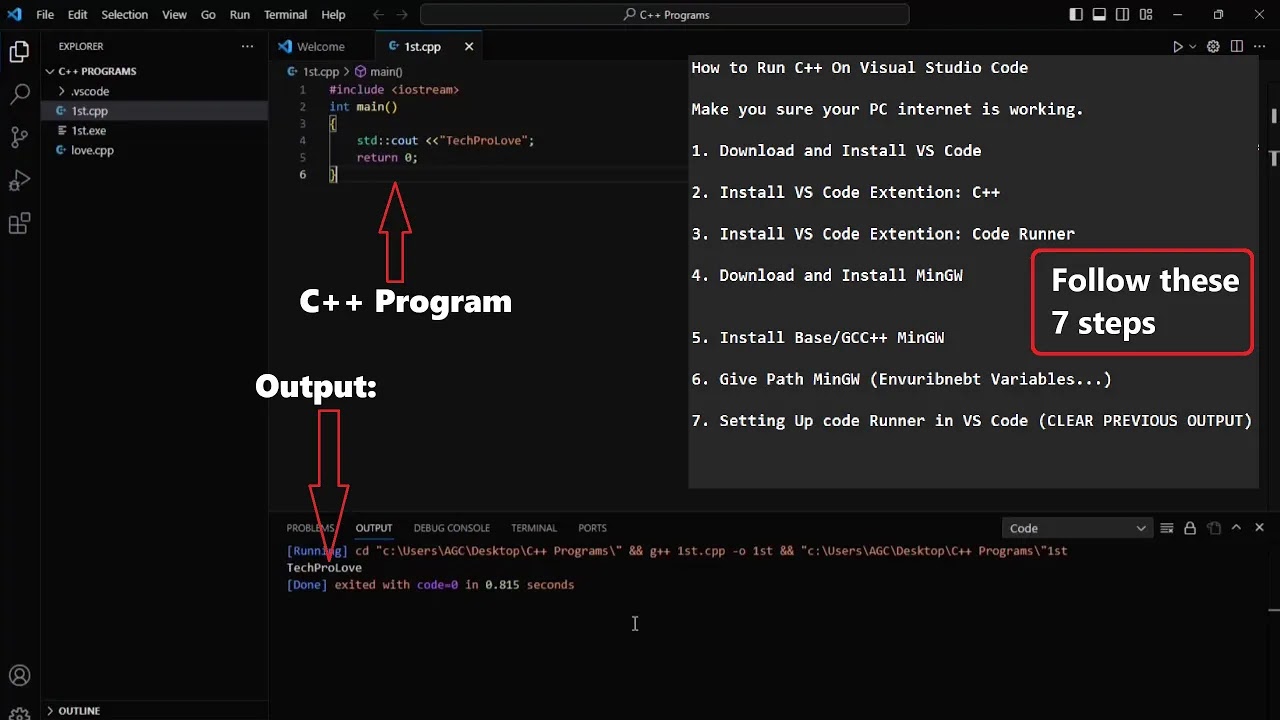Switch to the Ports panel tab
The image size is (1280, 720).
pyautogui.click(x=592, y=528)
